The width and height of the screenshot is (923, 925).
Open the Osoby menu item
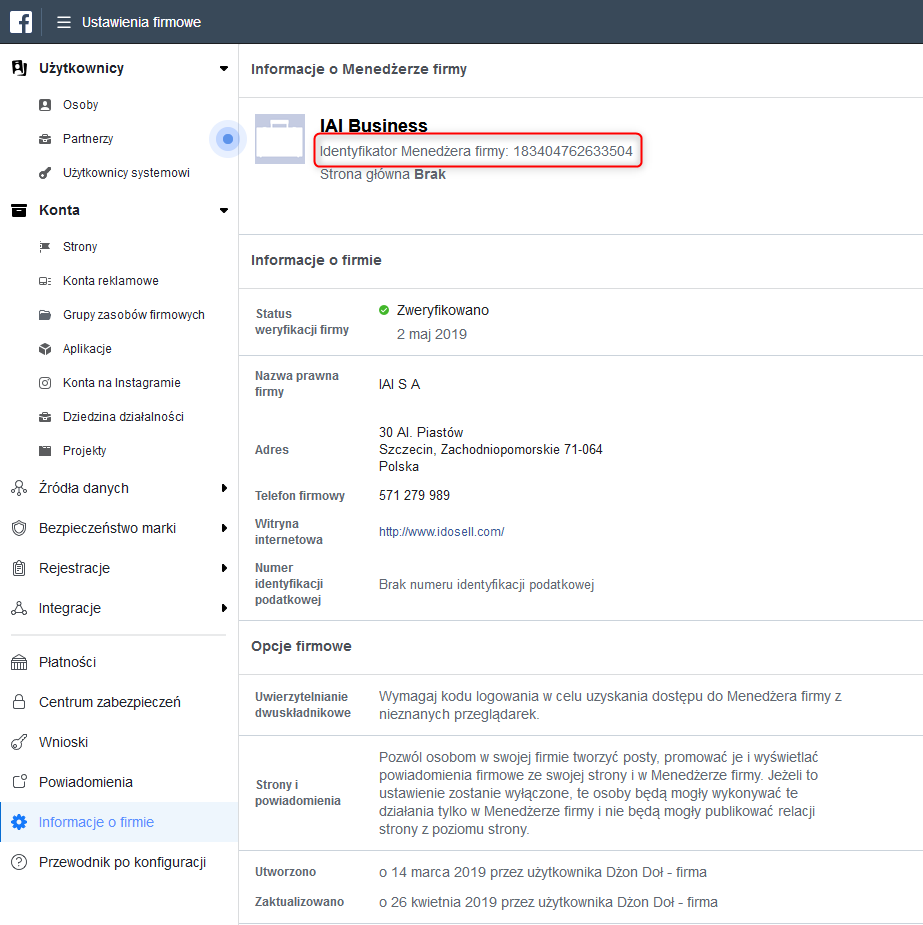click(81, 105)
